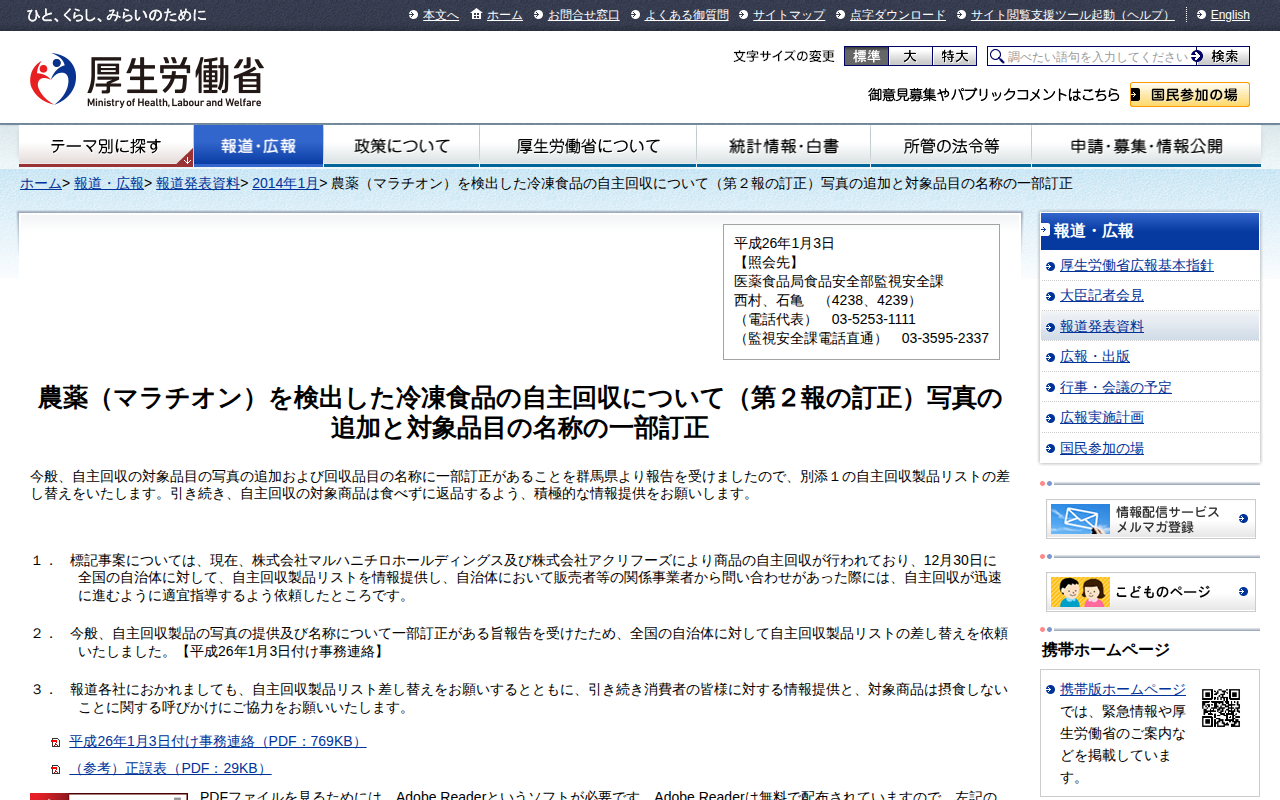1280x800 pixels.
Task: Open the ホーム link in the top bar
Action: (504, 15)
